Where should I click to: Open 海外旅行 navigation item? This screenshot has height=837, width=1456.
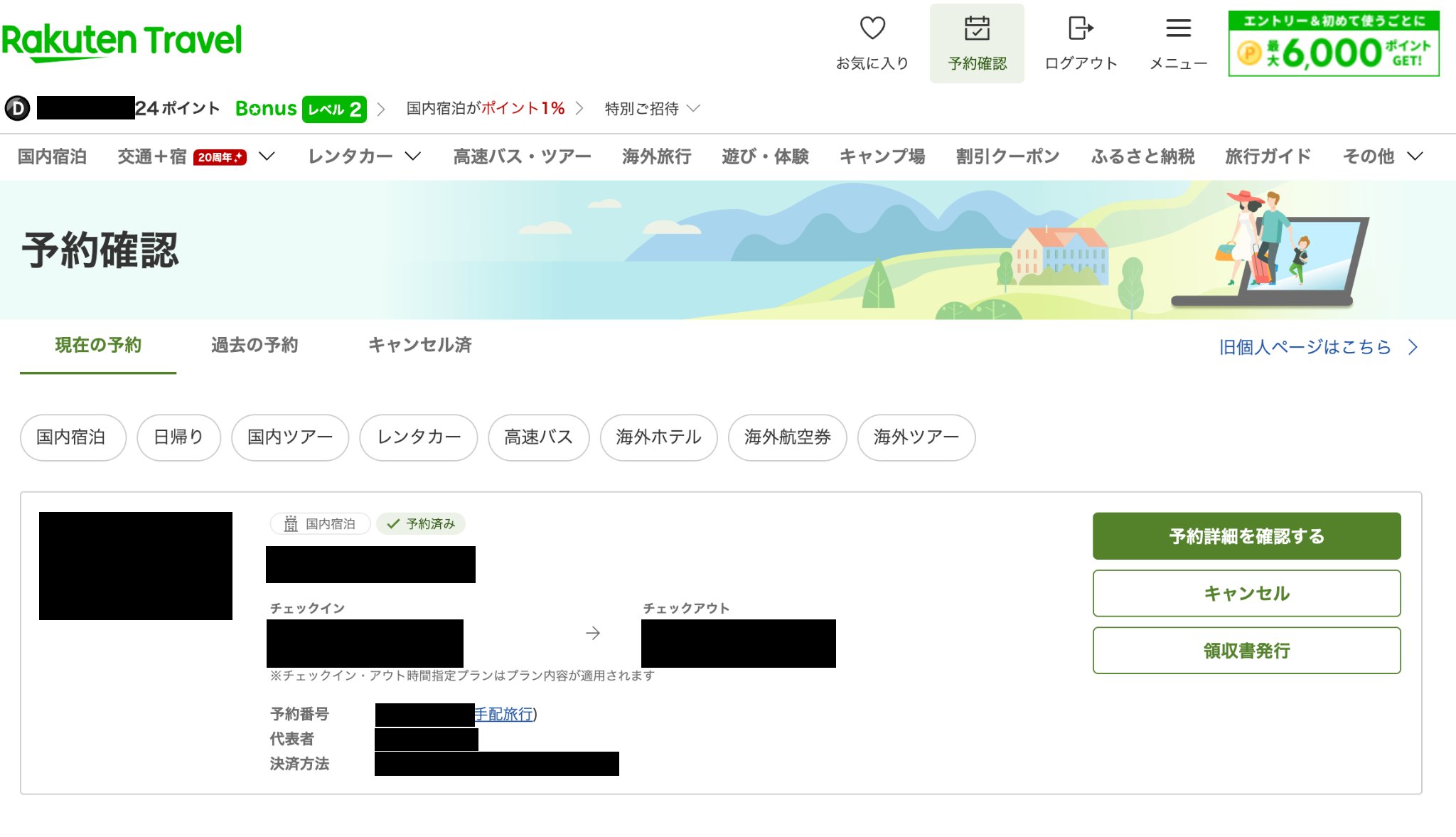[656, 156]
